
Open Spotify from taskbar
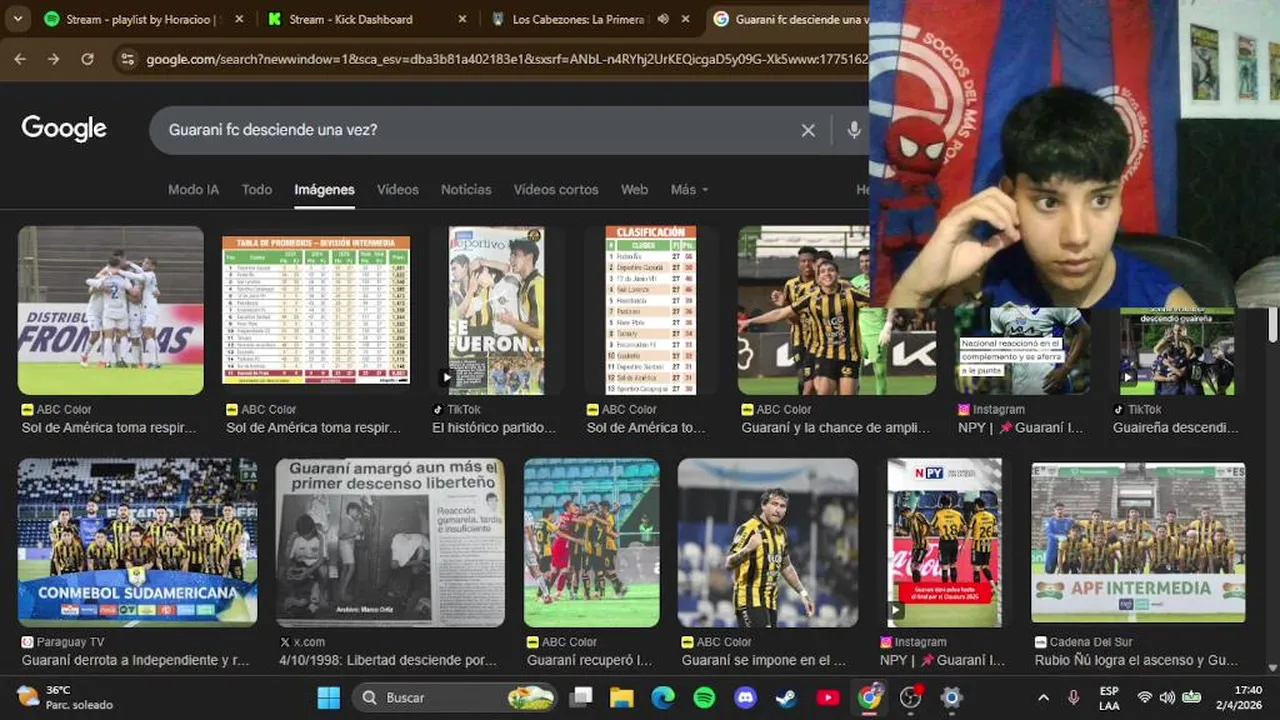coord(704,698)
